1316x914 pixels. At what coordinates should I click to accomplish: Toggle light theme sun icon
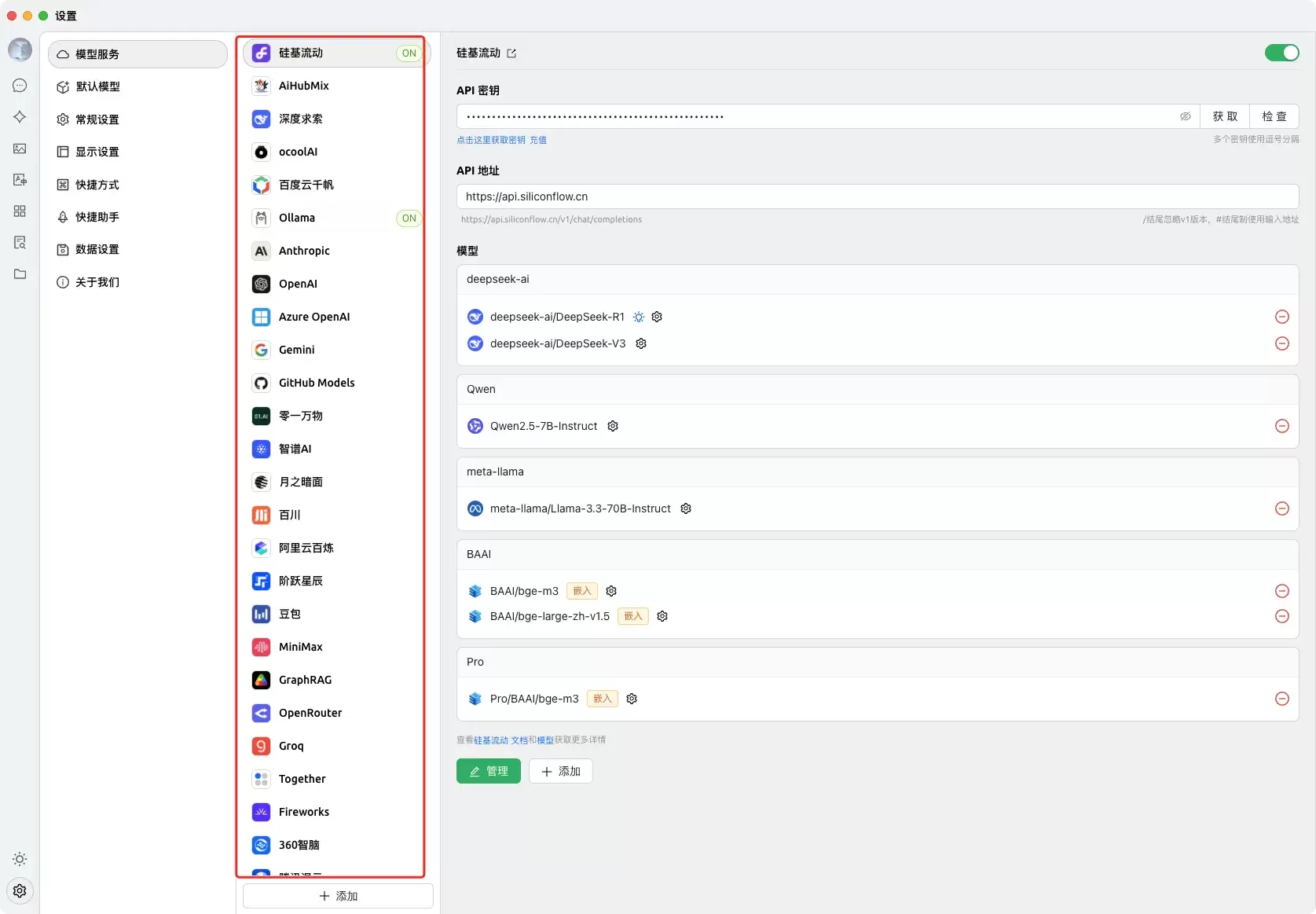(20, 859)
